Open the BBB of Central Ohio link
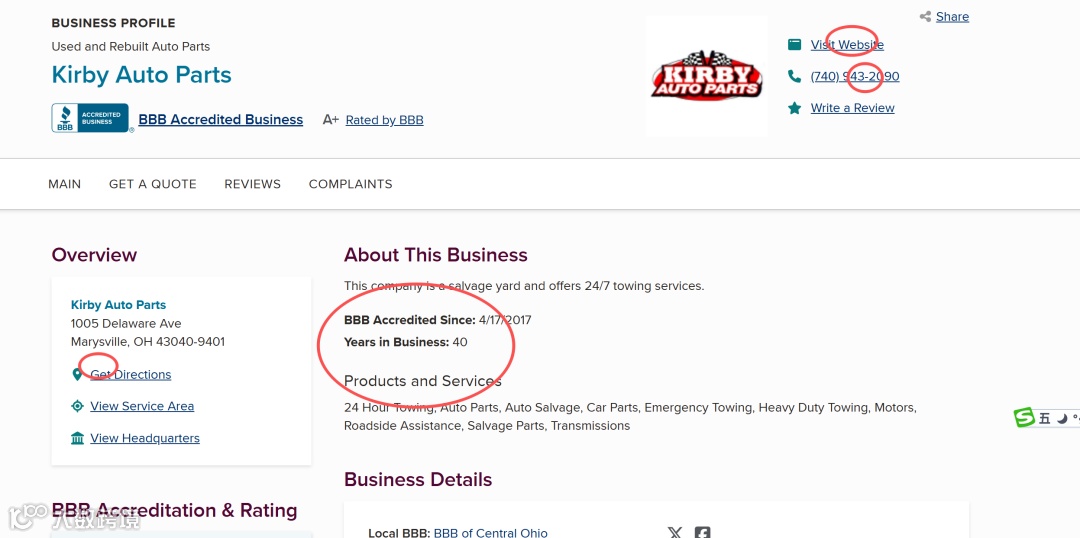 [x=490, y=532]
